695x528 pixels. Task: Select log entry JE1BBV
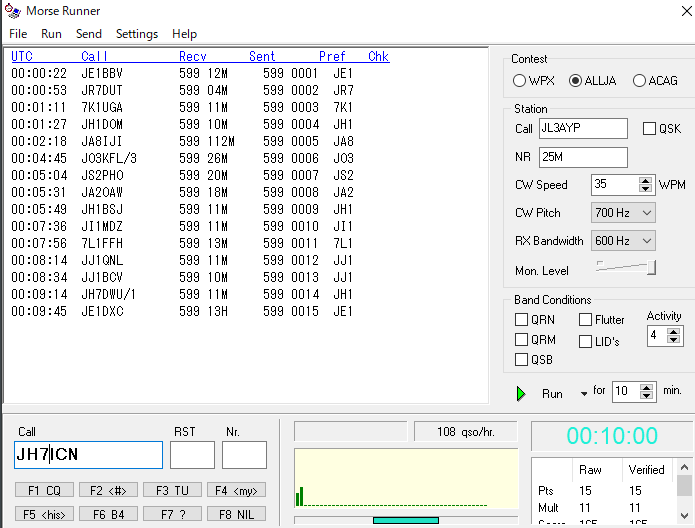coord(182,73)
